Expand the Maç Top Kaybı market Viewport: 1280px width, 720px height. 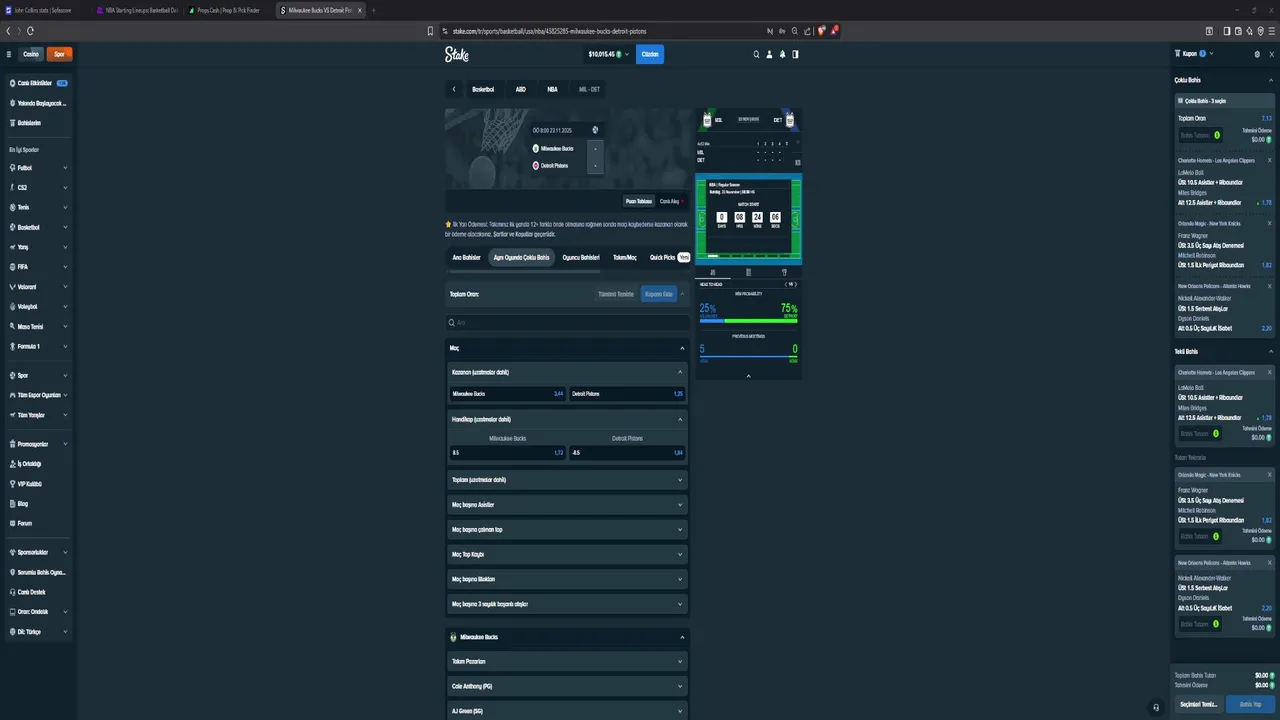[x=567, y=554]
